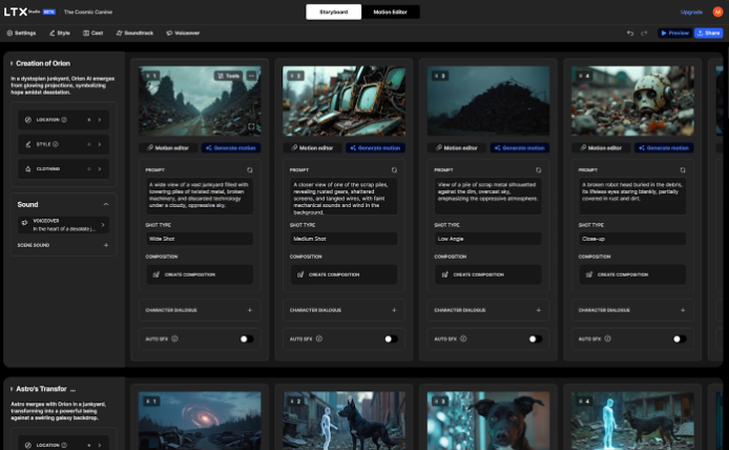Open the Cast toolbar item

click(x=93, y=33)
